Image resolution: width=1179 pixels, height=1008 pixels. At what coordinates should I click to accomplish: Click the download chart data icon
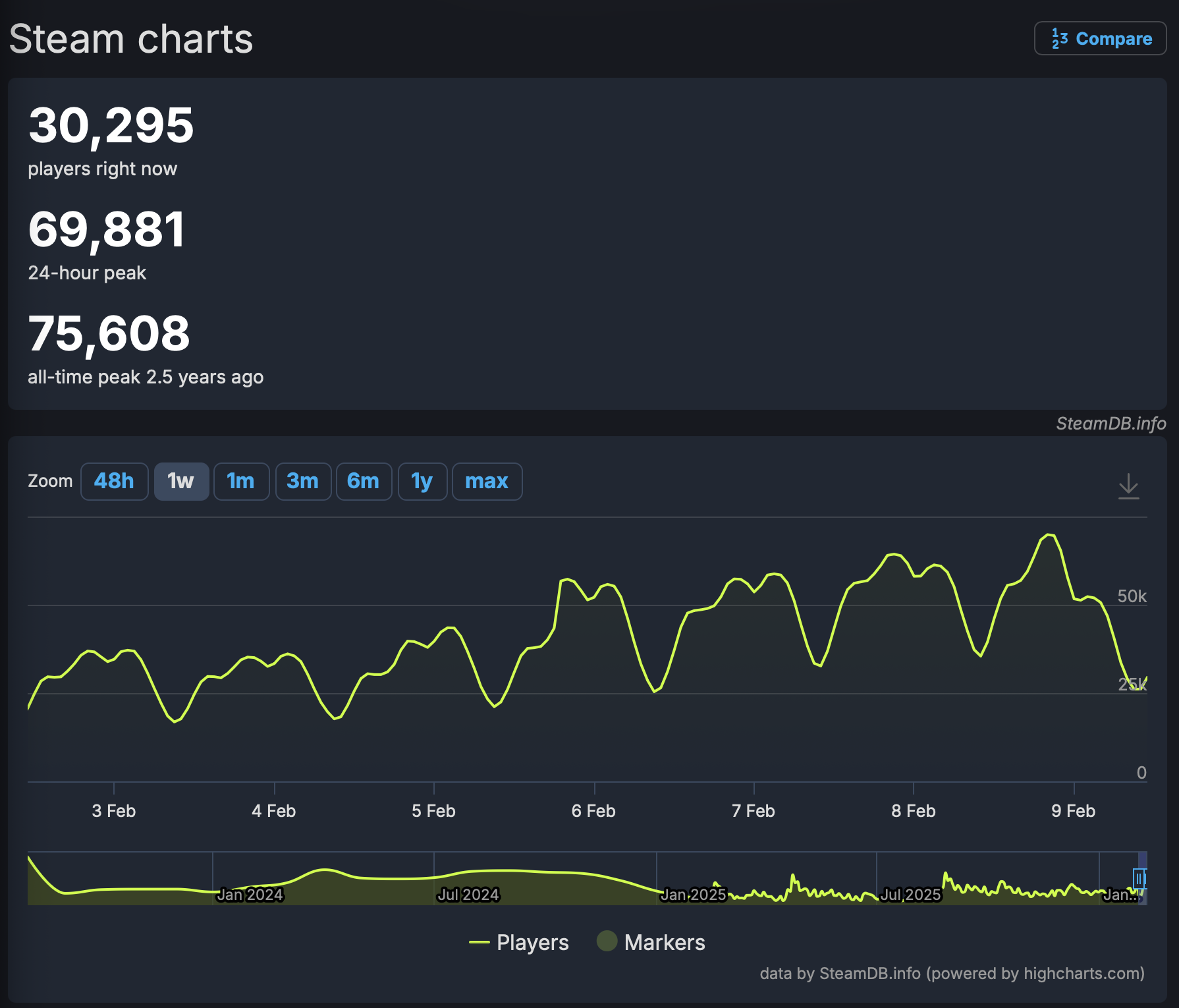point(1128,486)
